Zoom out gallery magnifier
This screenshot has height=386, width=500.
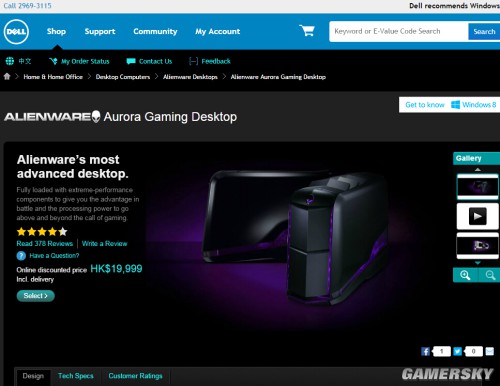490,275
